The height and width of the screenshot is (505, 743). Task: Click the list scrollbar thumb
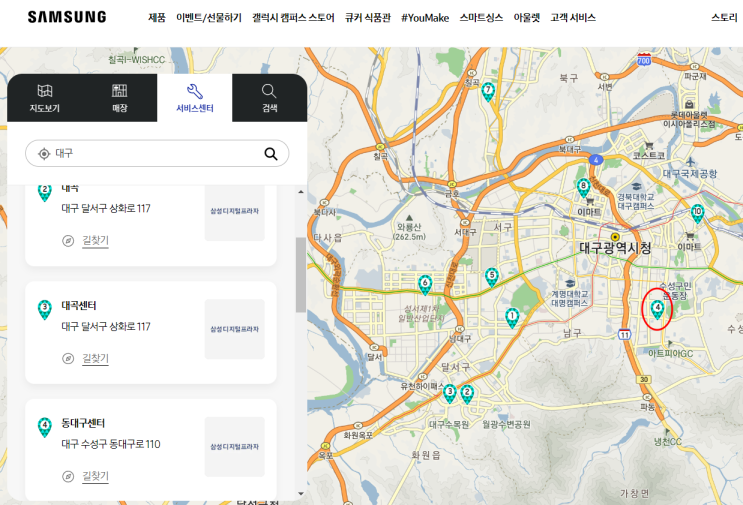301,275
